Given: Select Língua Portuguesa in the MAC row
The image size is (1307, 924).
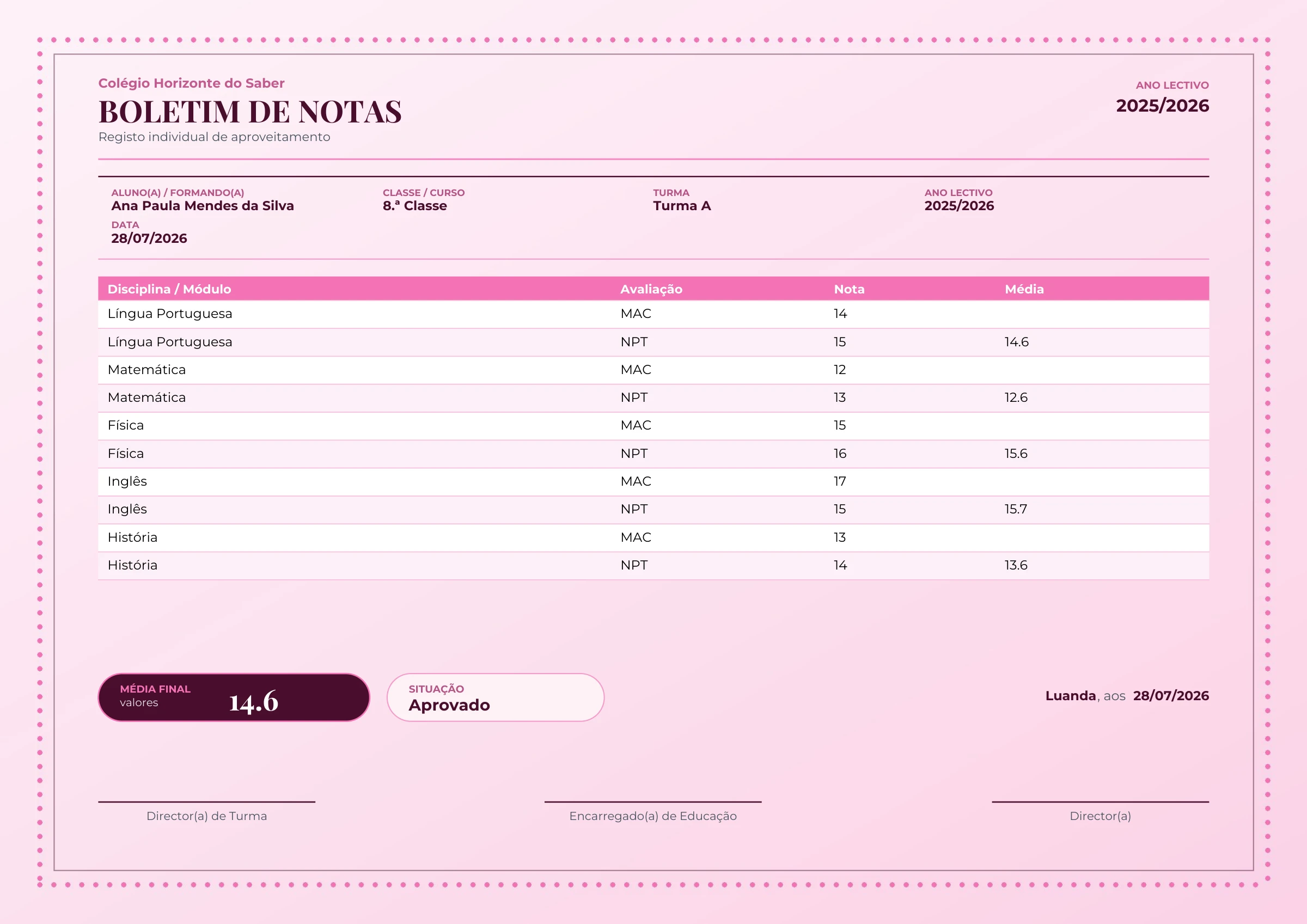Looking at the screenshot, I should coord(169,314).
